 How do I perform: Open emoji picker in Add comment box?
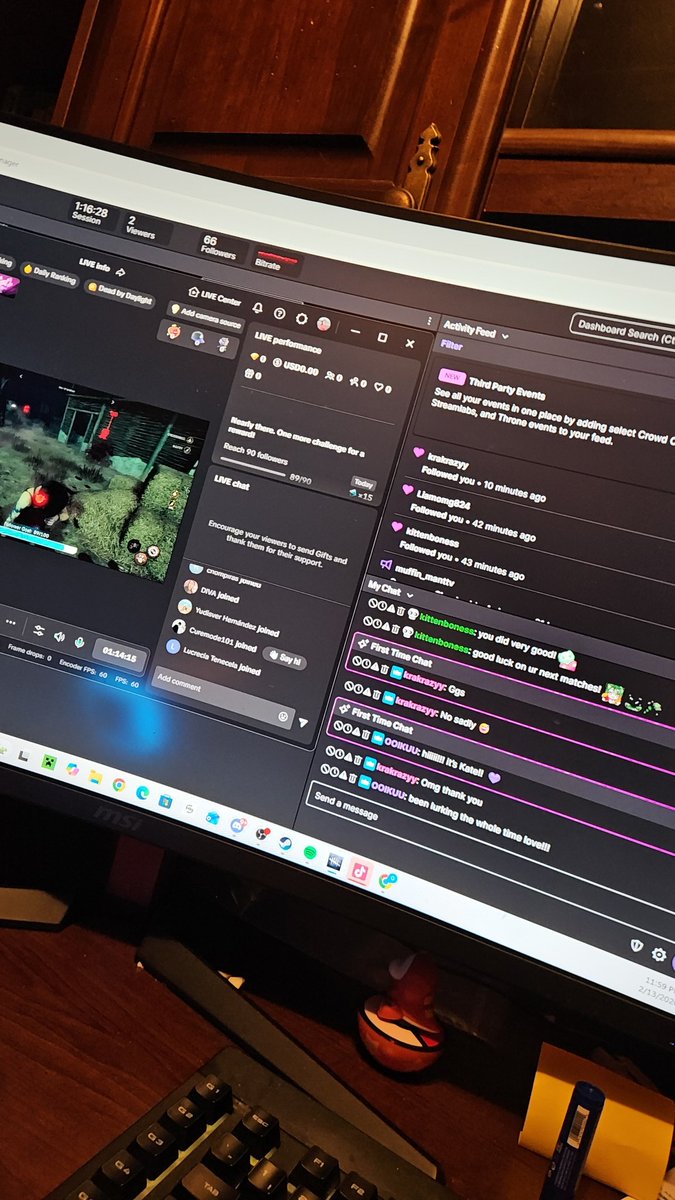click(x=284, y=716)
